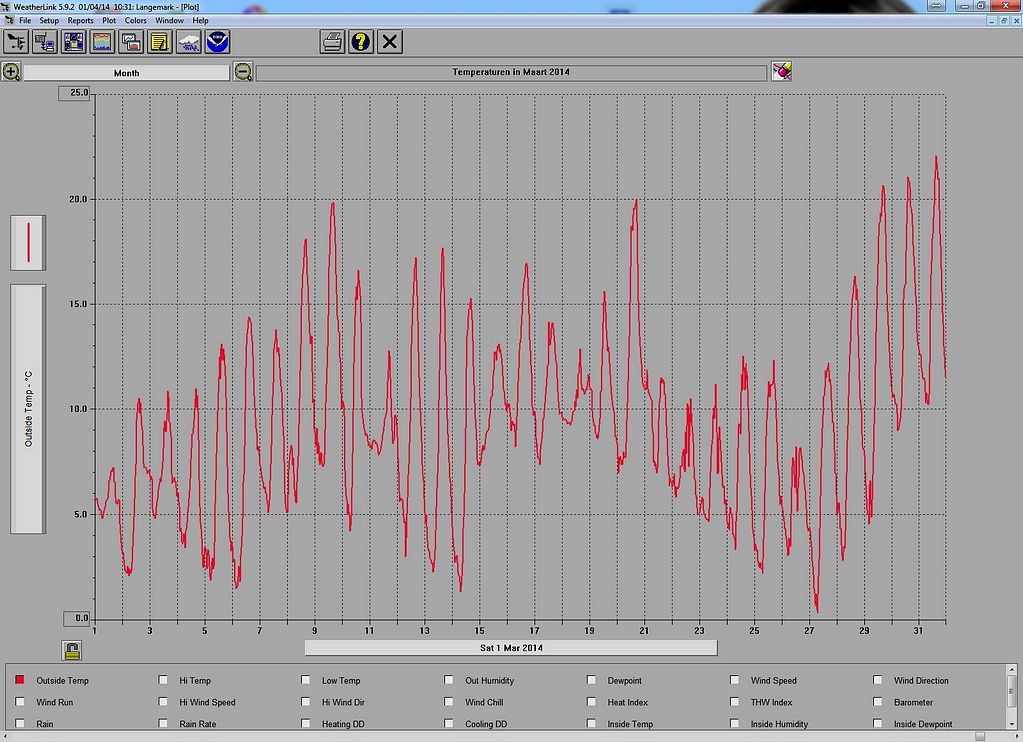Toggle the Outside Temp checkbox

click(20, 680)
